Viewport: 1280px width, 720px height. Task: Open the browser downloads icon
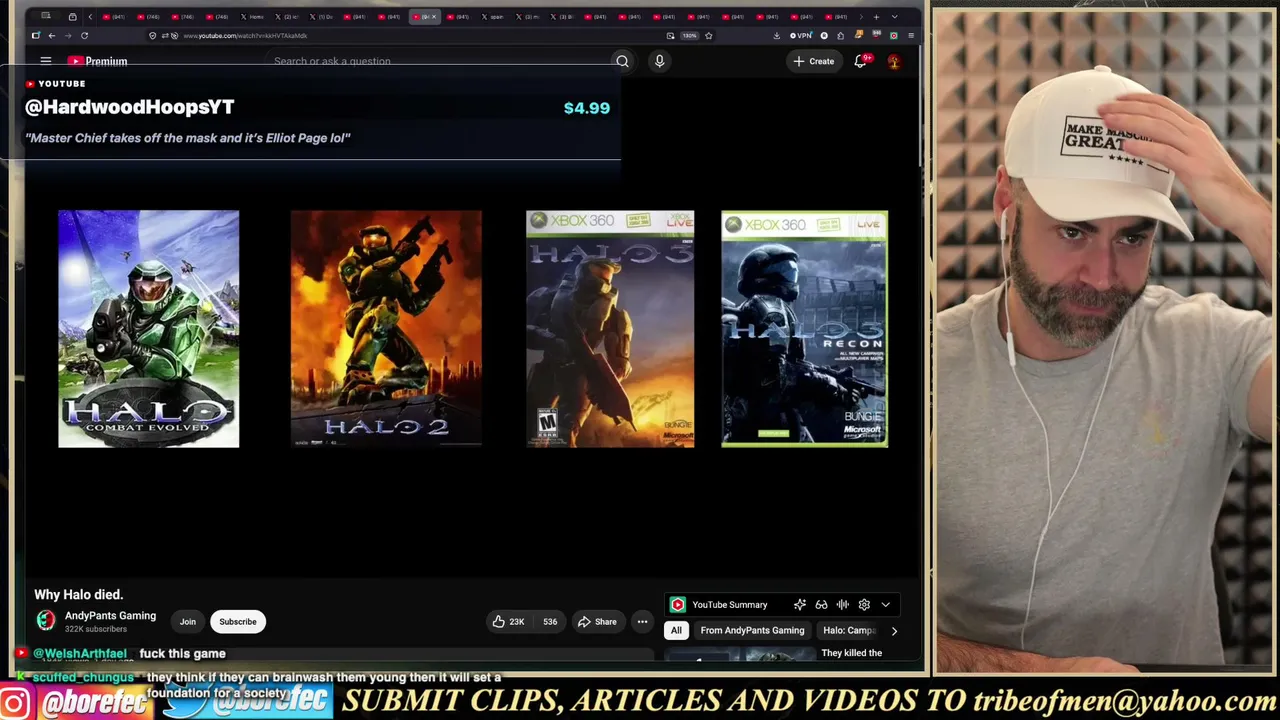tap(776, 36)
